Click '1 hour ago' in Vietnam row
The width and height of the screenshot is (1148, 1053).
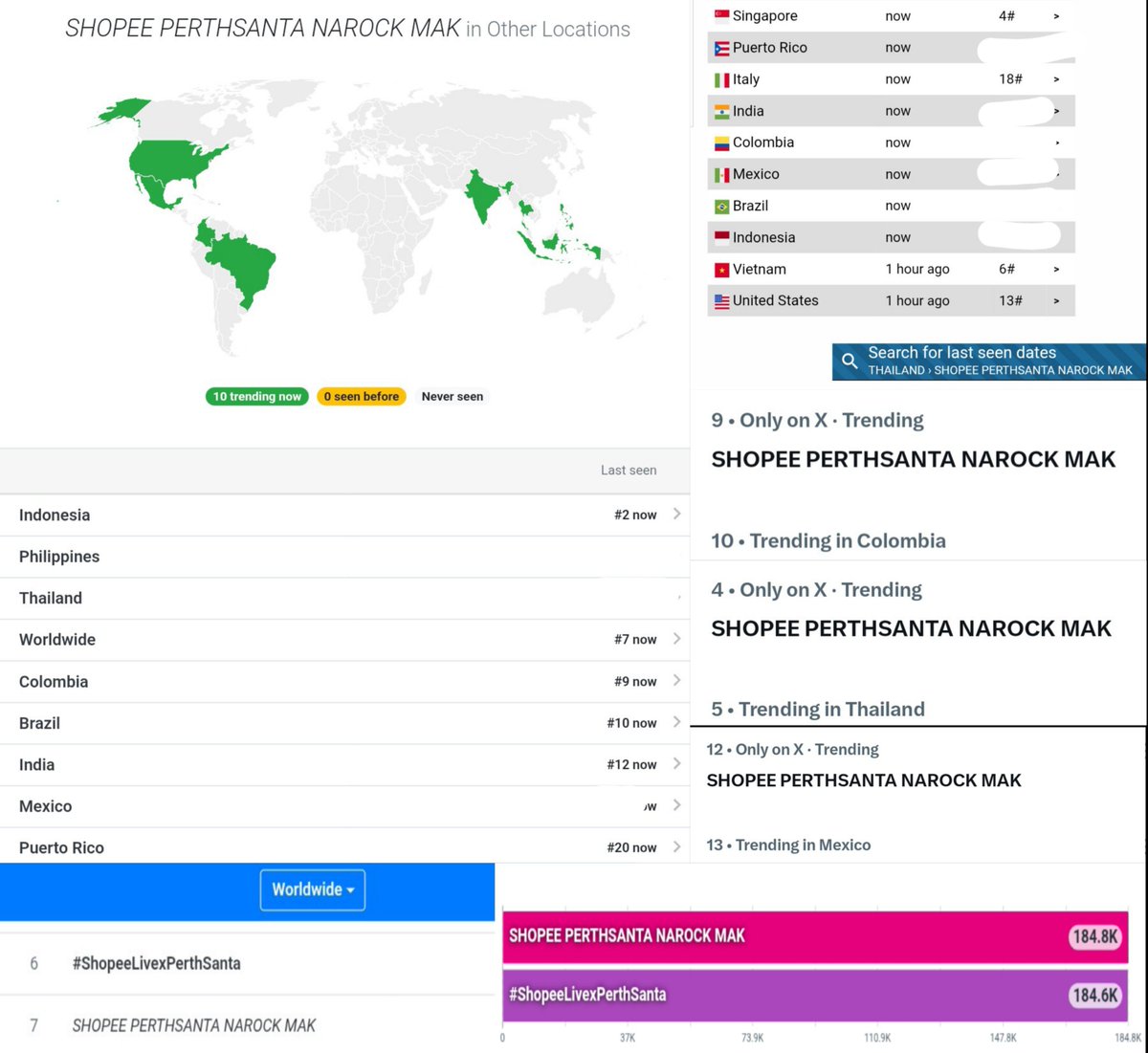point(917,270)
